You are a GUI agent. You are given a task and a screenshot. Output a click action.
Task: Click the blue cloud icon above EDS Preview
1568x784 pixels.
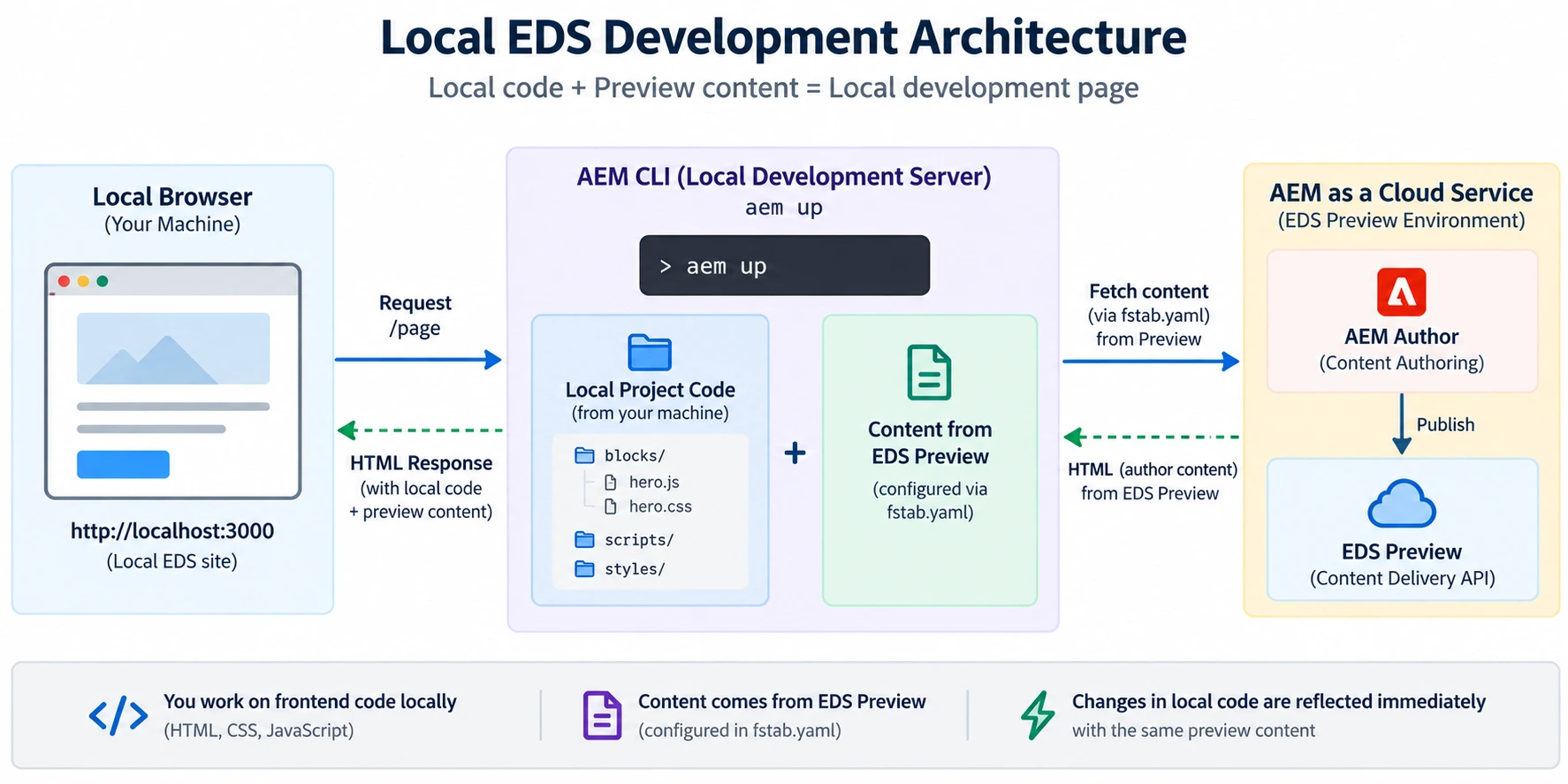coord(1401,504)
